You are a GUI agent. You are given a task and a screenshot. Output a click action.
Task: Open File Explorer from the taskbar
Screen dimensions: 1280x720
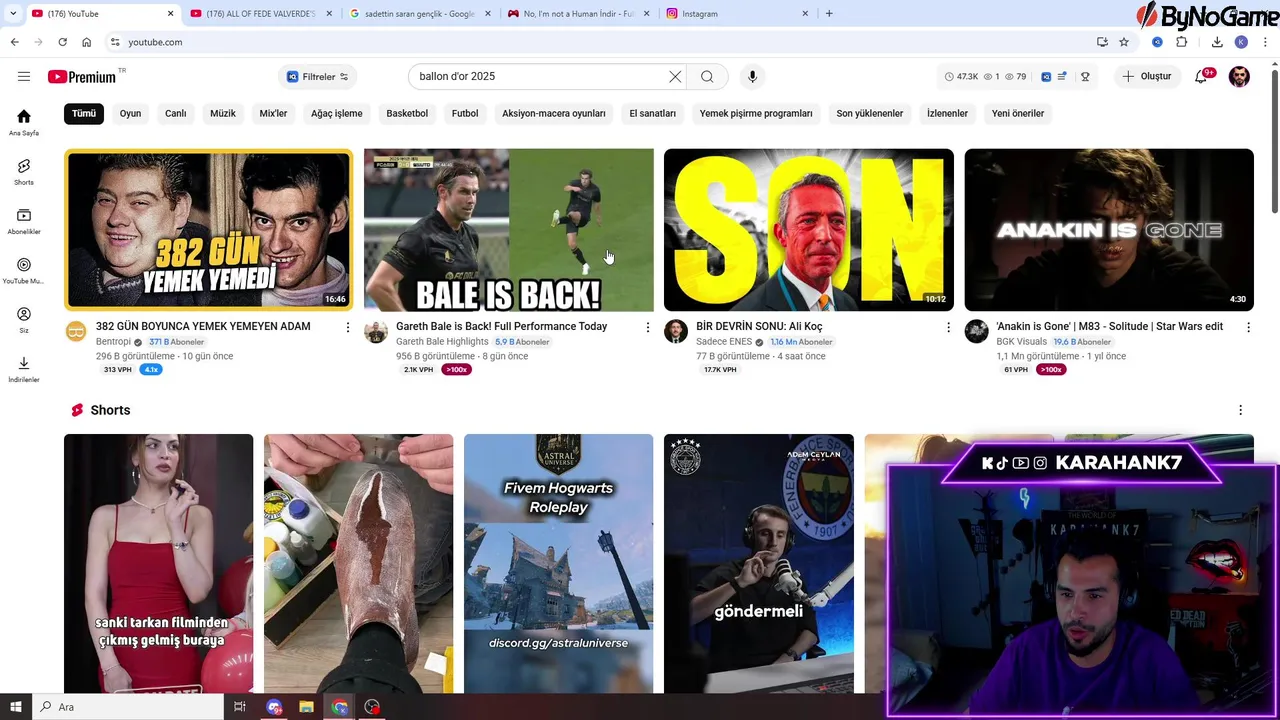[306, 707]
